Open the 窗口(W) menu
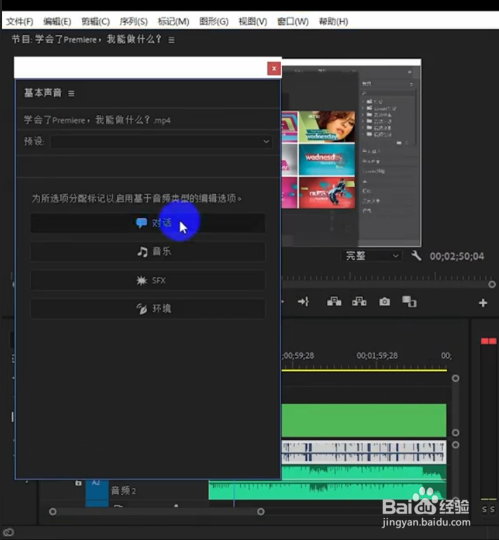Image resolution: width=499 pixels, height=540 pixels. click(x=293, y=21)
